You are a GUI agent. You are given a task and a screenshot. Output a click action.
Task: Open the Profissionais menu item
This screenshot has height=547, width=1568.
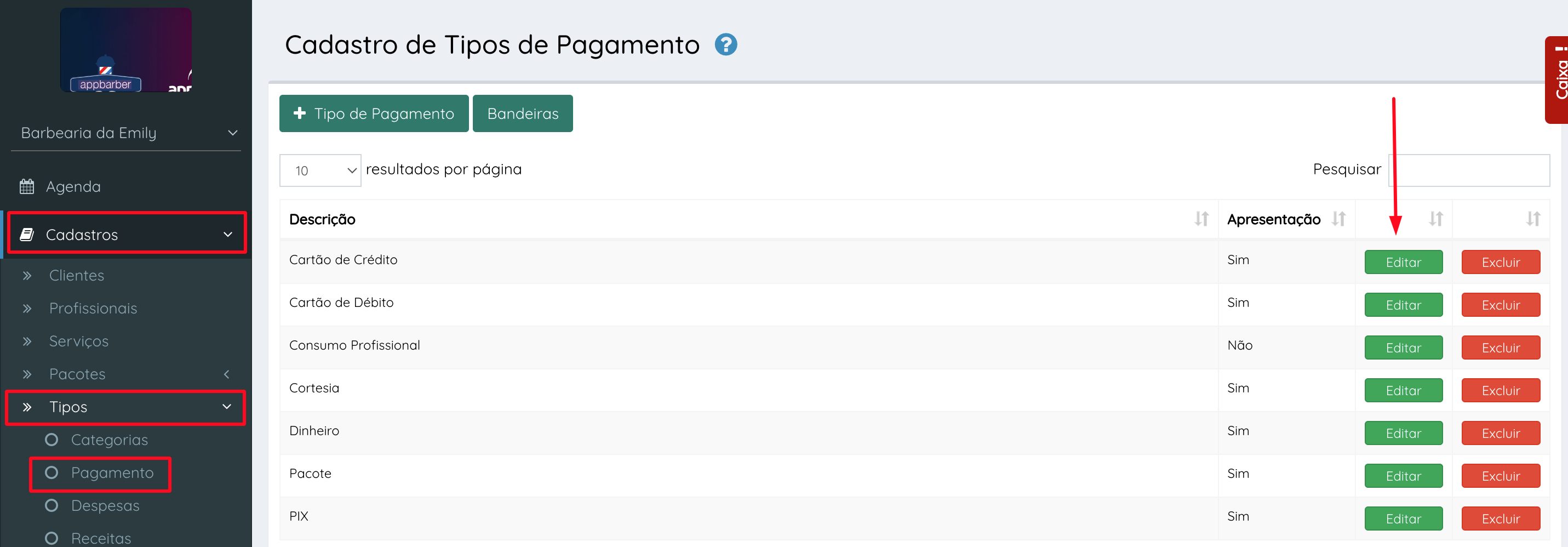(93, 308)
